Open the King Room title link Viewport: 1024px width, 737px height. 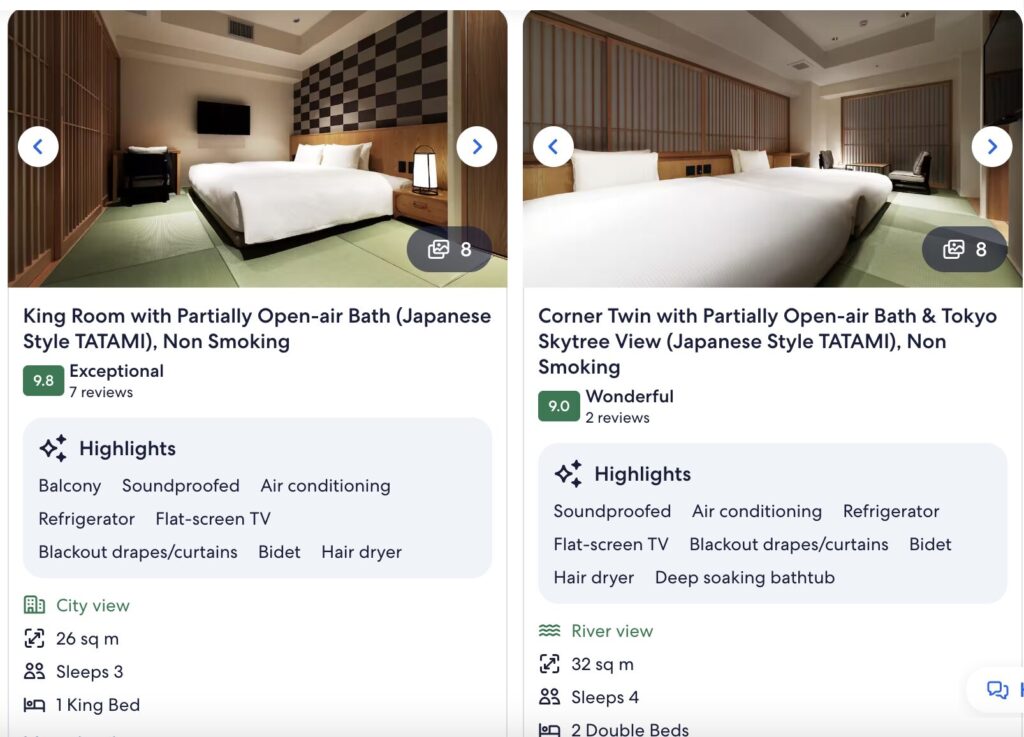[257, 328]
